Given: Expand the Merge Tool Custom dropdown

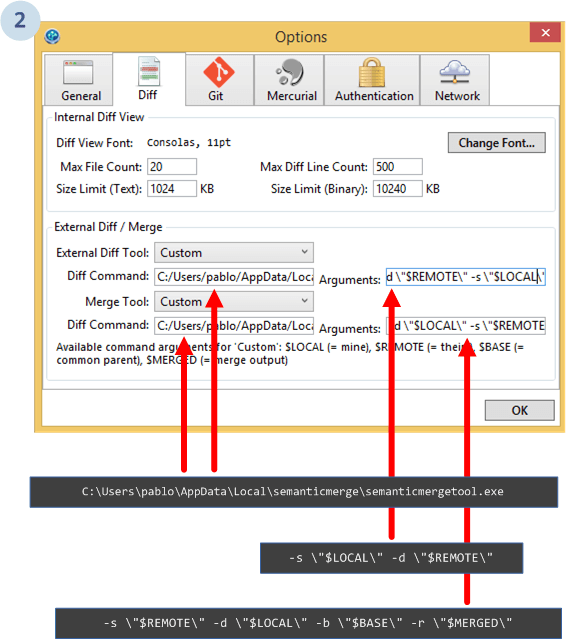Looking at the screenshot, I should (234, 302).
